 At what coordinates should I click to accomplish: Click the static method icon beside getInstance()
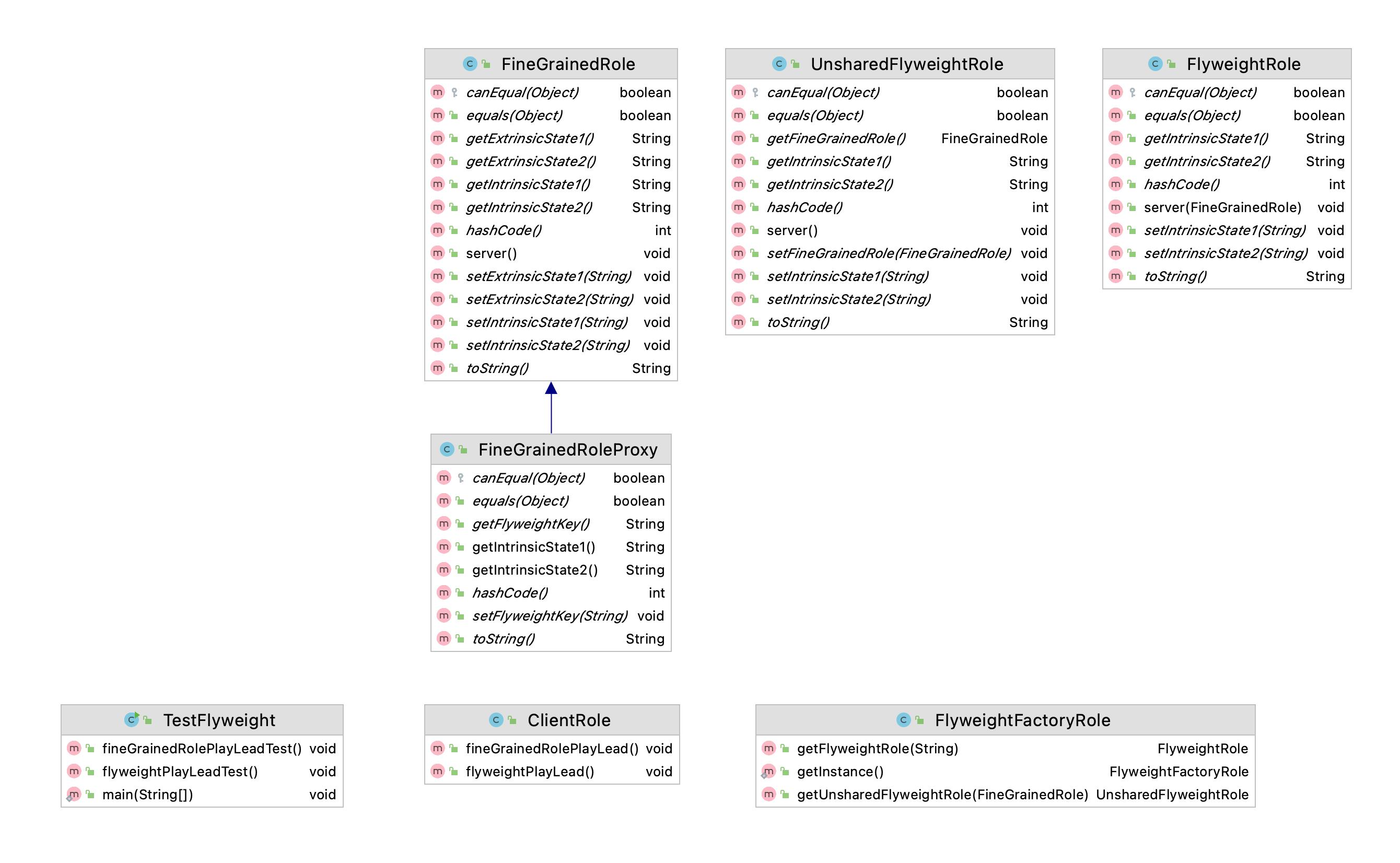click(768, 772)
